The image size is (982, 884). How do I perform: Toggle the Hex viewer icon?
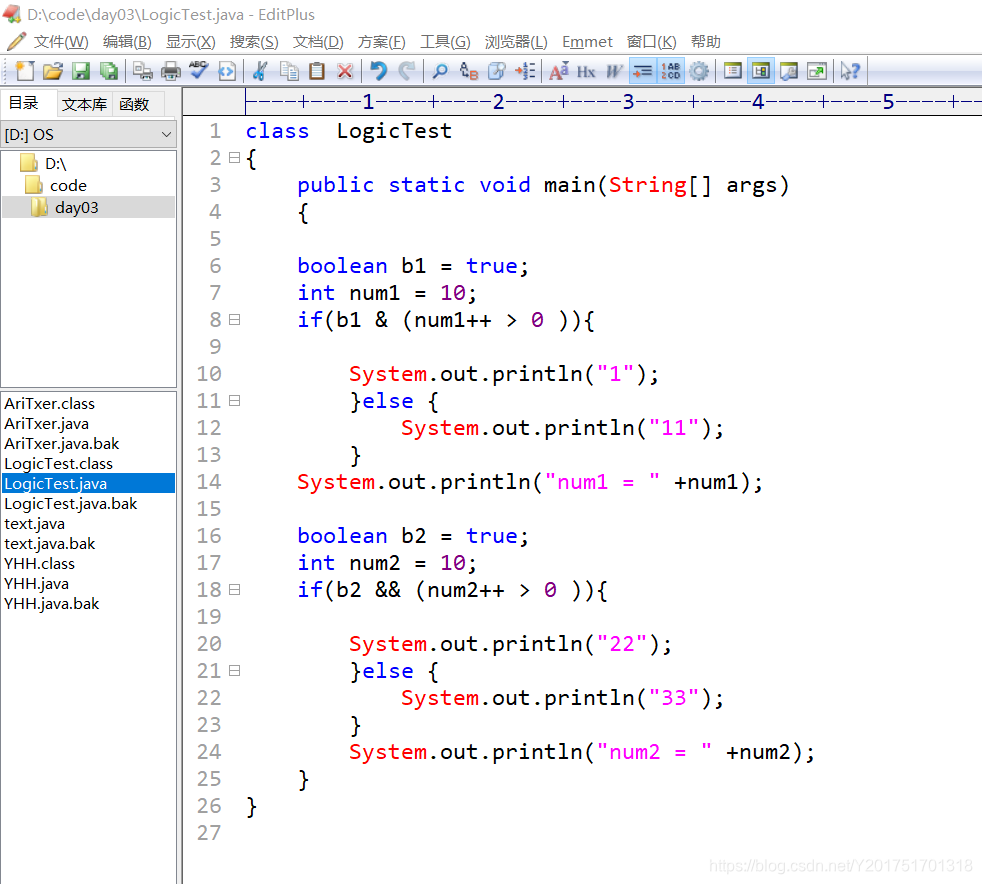[x=586, y=71]
